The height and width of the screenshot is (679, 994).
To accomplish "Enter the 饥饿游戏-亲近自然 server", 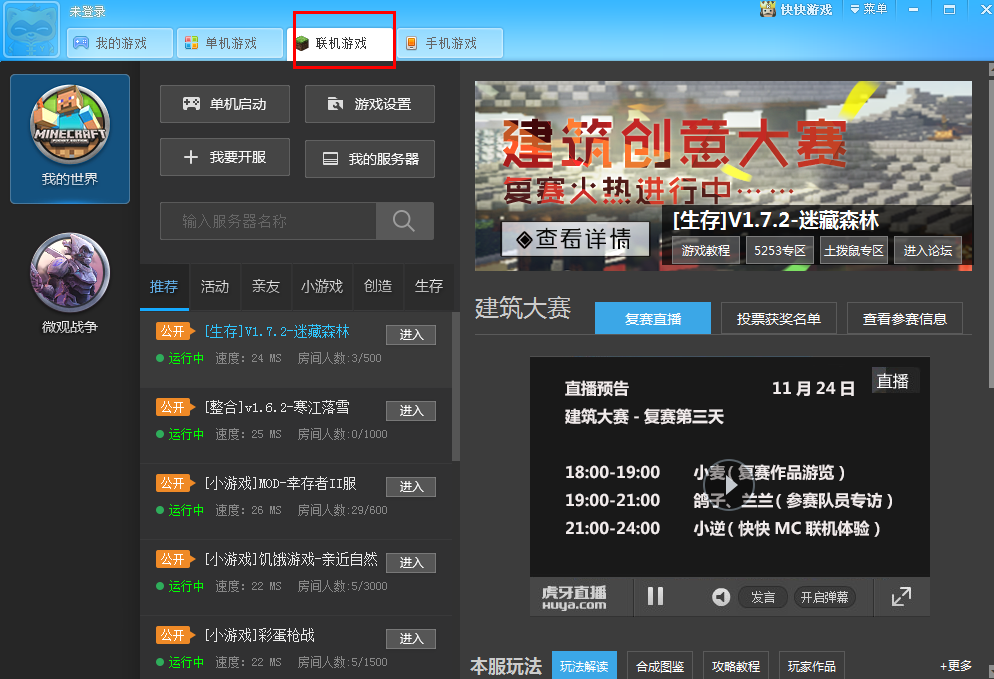I will [411, 563].
